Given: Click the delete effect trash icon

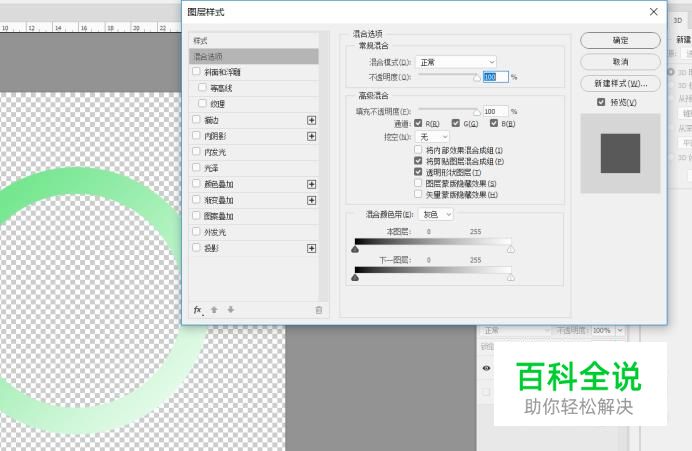Looking at the screenshot, I should click(319, 310).
